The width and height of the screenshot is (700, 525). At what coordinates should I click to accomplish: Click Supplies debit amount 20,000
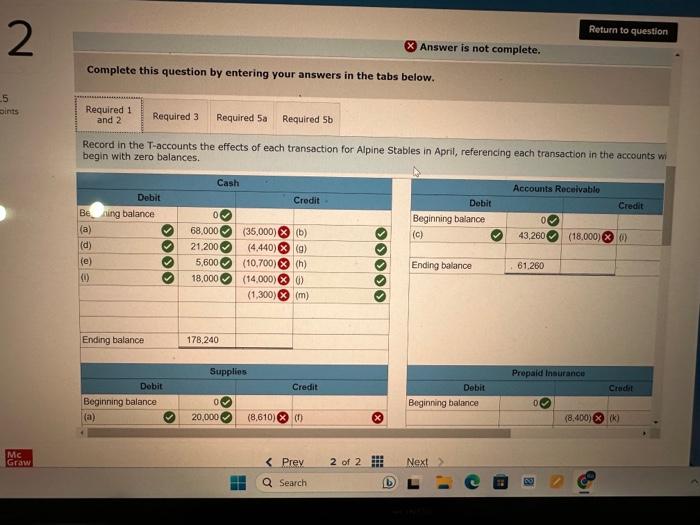coord(204,417)
